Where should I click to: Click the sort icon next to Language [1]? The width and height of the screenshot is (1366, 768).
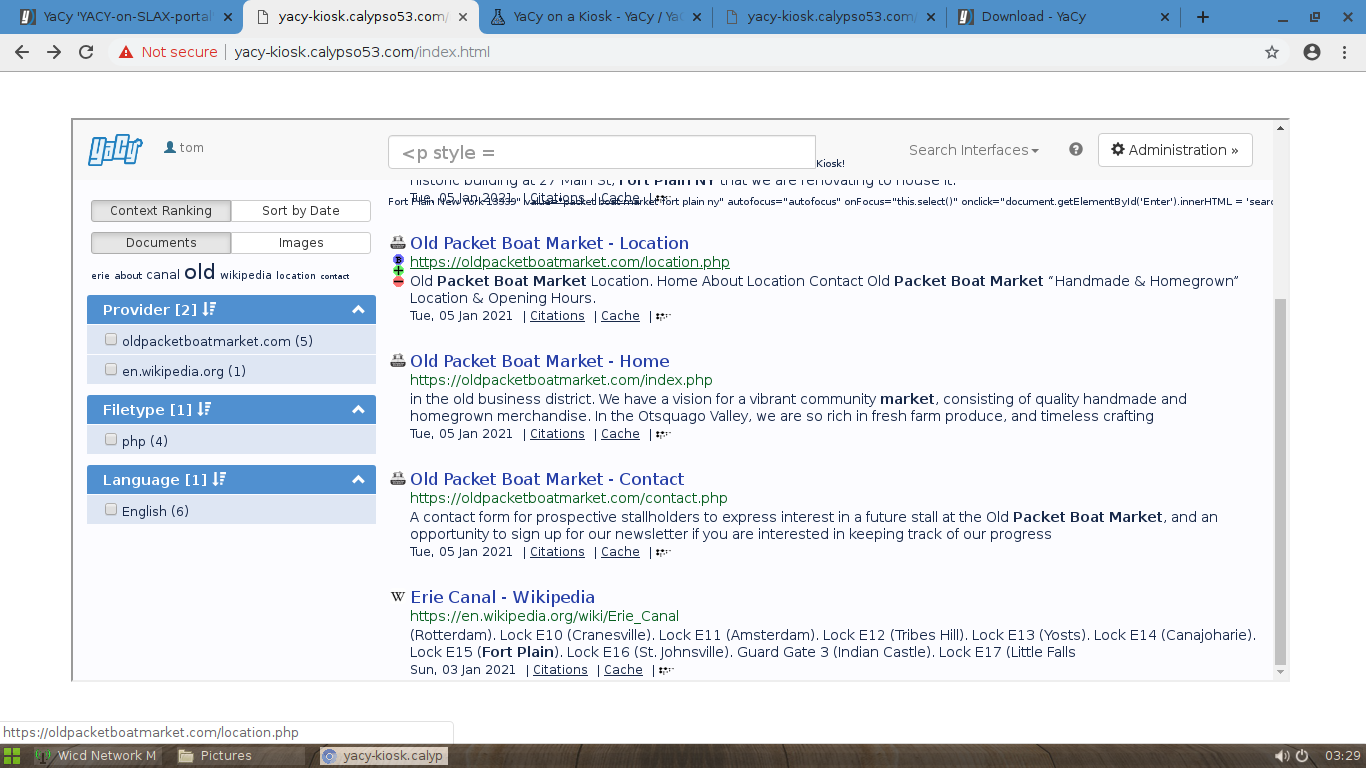tap(219, 479)
